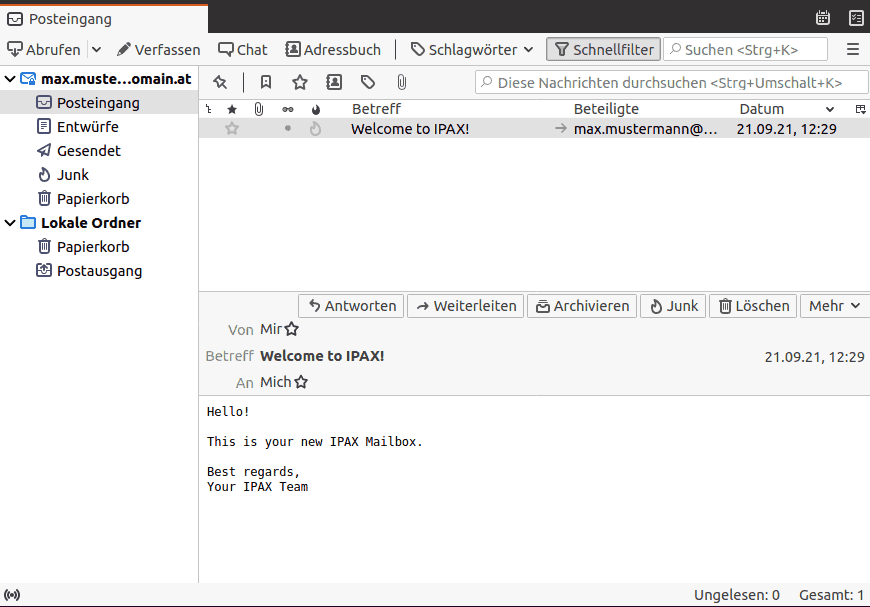The image size is (870, 607).
Task: Toggle the Schnellfilter bar button
Action: (603, 49)
